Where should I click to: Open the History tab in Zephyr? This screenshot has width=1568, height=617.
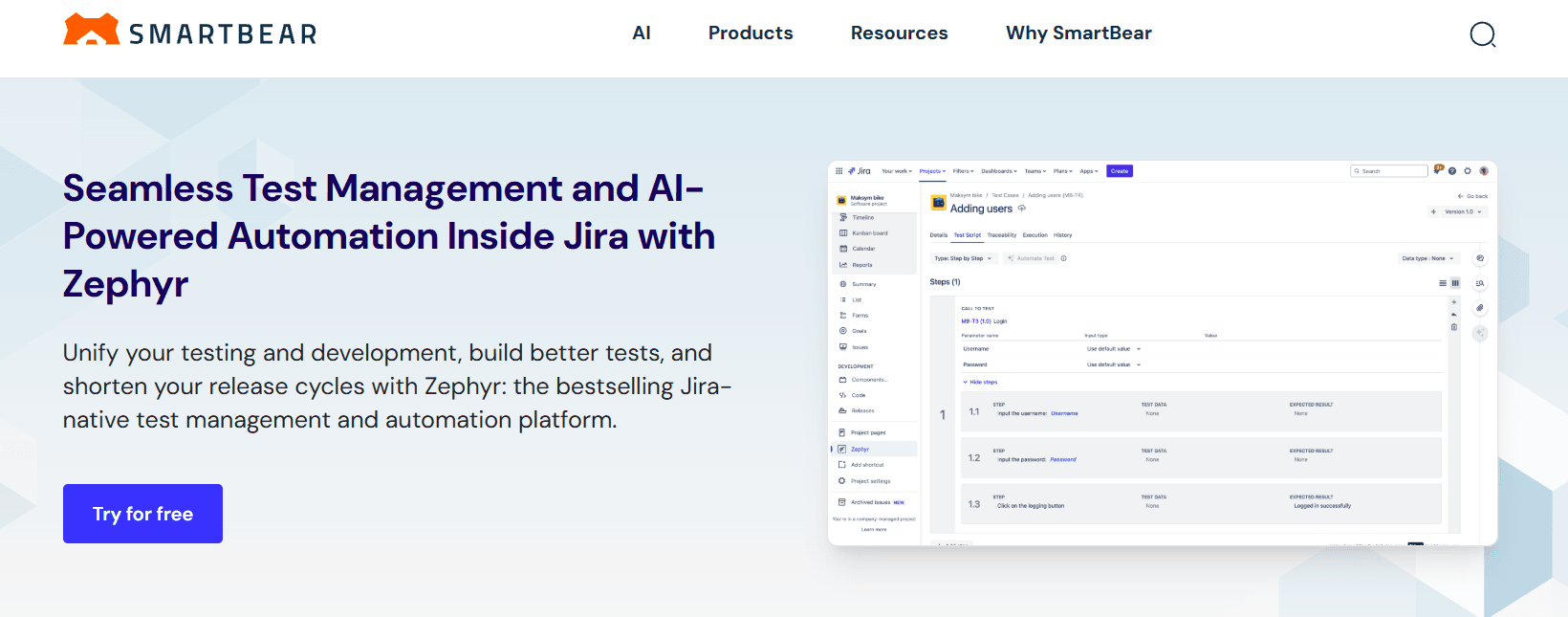click(1063, 235)
